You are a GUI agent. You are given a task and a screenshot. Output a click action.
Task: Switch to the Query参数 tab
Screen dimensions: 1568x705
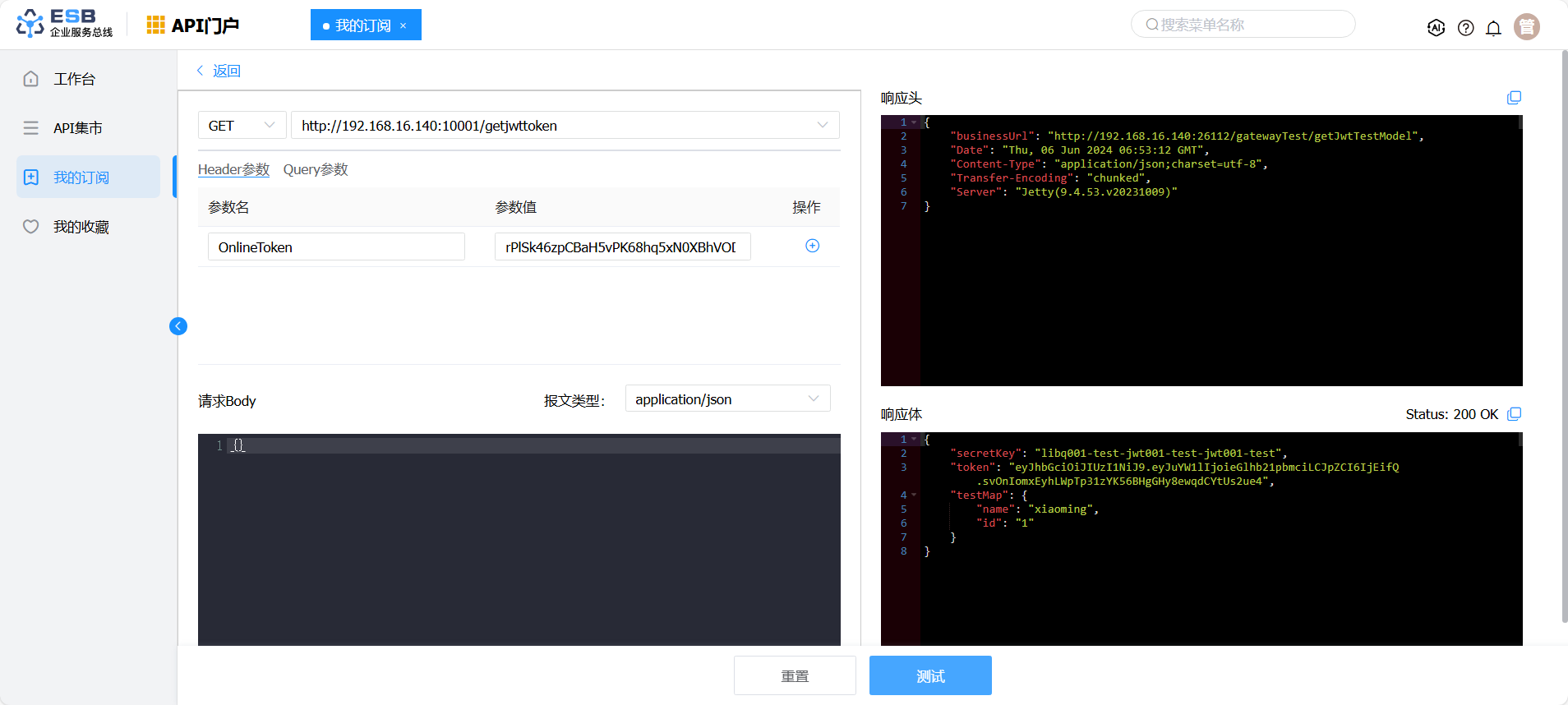click(x=316, y=169)
